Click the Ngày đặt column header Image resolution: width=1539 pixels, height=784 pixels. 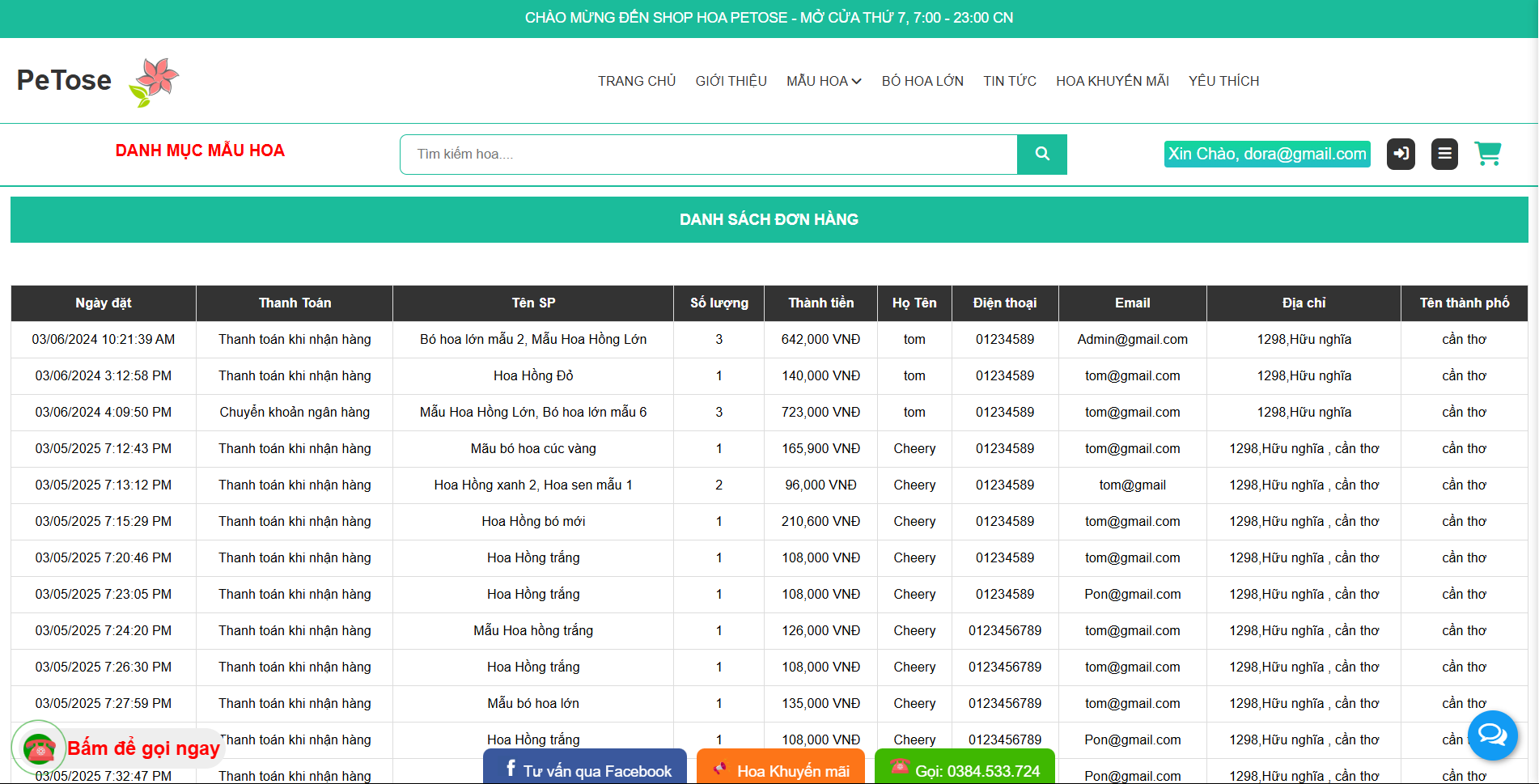[104, 303]
